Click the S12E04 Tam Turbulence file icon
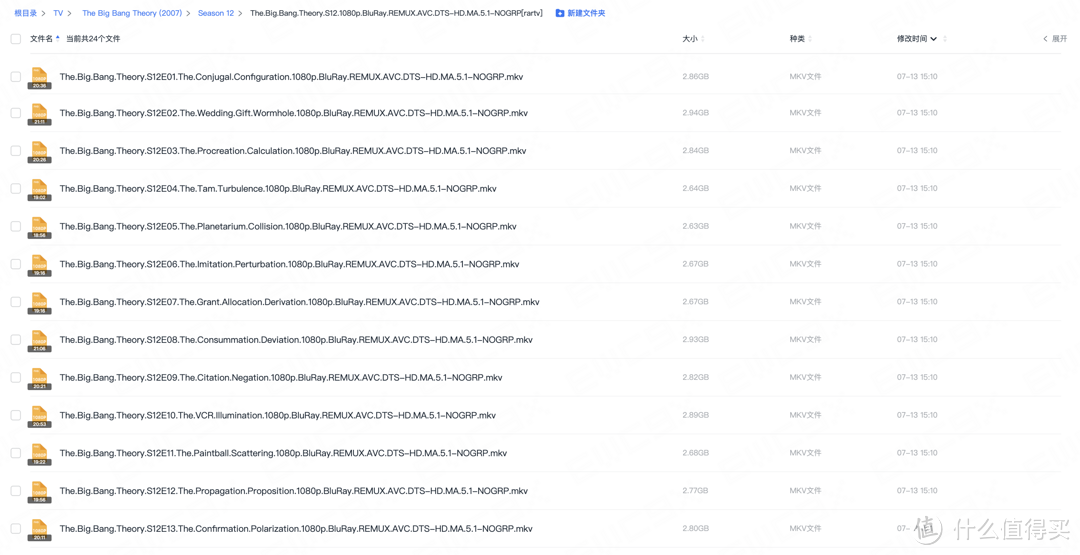1080x555 pixels. 39,190
